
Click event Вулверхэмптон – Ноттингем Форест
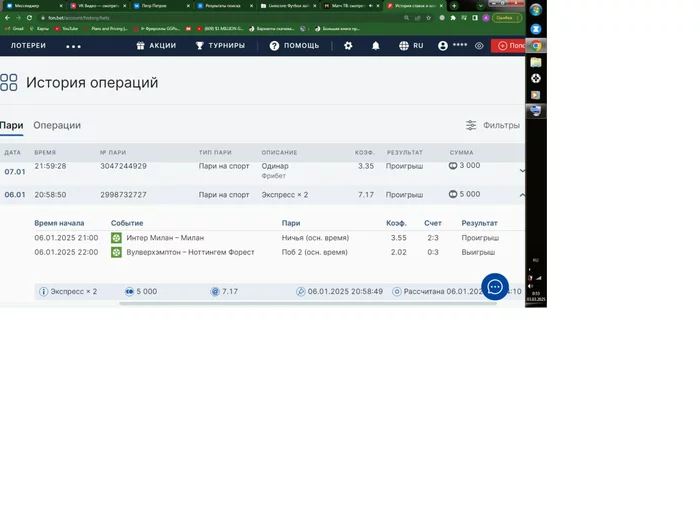[190, 252]
